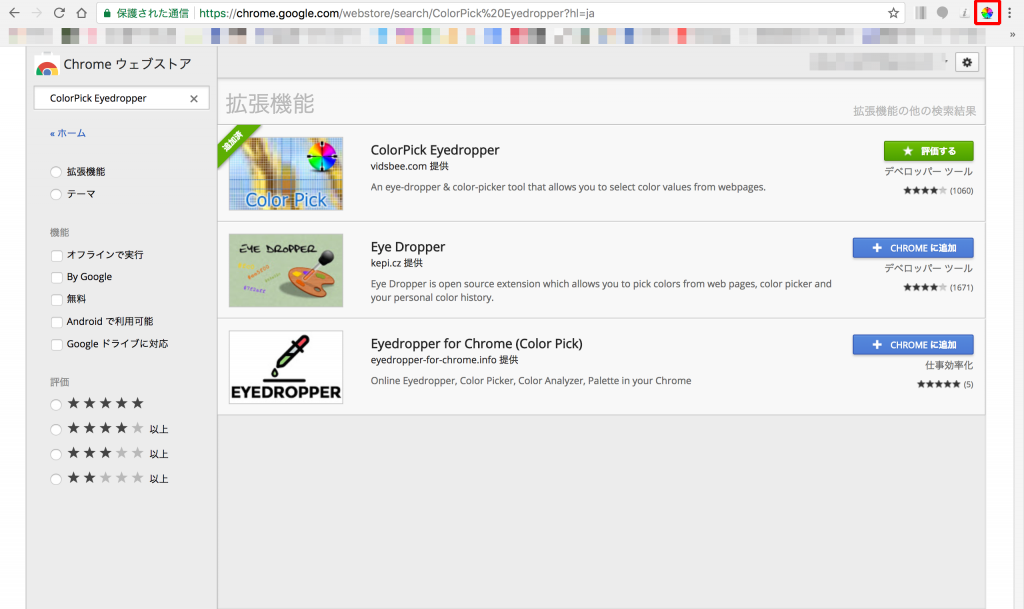Open the Color Pick thumbnail image

285,174
